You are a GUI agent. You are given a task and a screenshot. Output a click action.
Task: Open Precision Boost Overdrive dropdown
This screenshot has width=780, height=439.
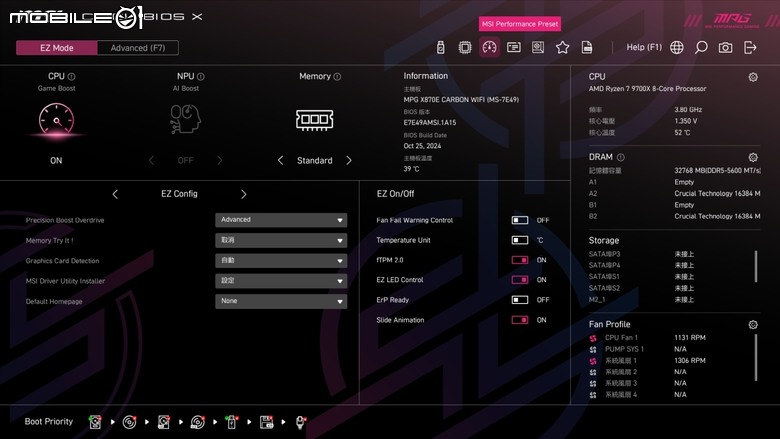point(281,220)
